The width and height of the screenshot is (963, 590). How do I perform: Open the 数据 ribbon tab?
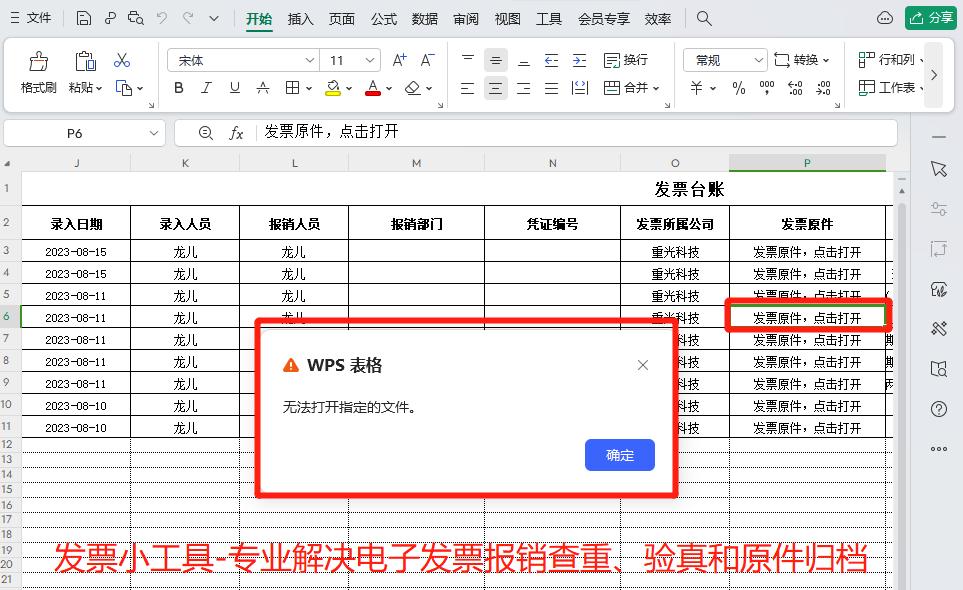(423, 17)
